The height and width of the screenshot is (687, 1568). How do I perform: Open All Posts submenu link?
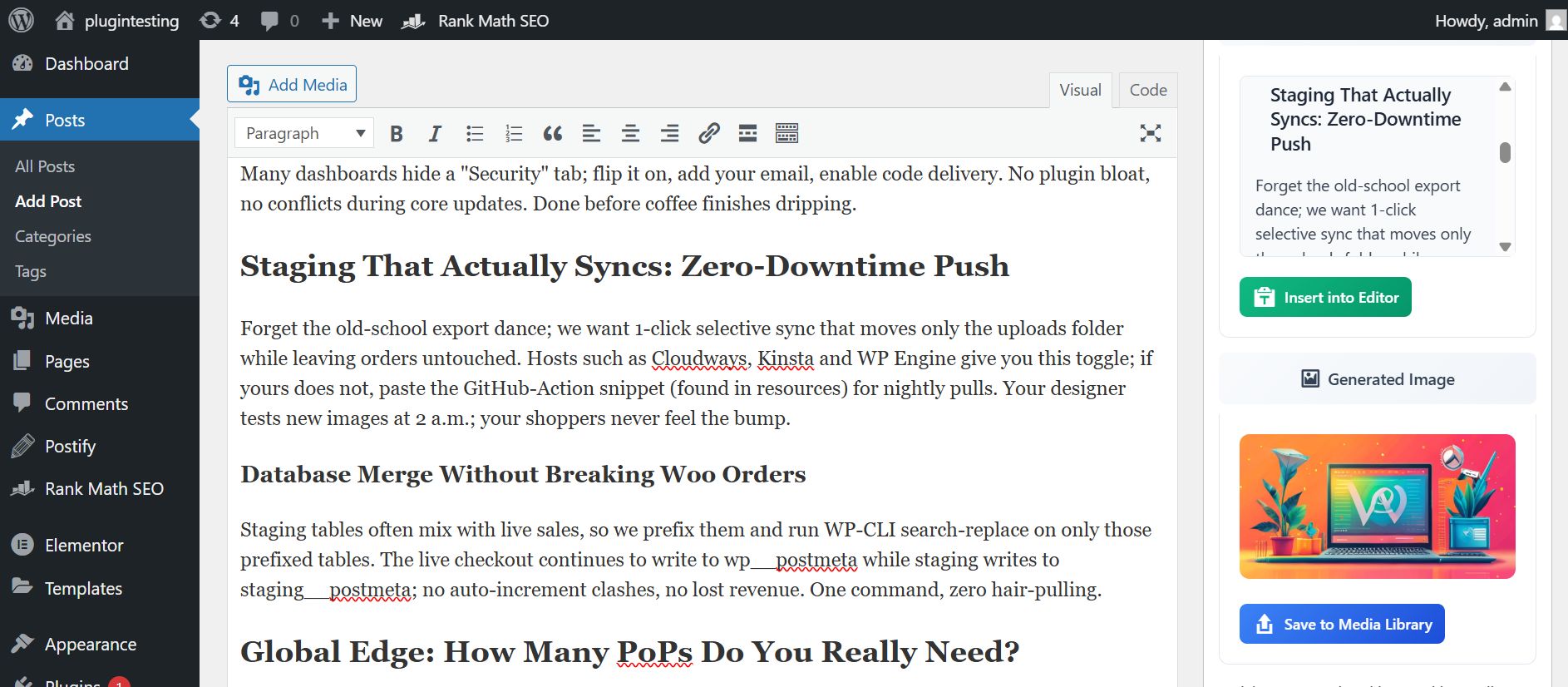click(x=45, y=166)
